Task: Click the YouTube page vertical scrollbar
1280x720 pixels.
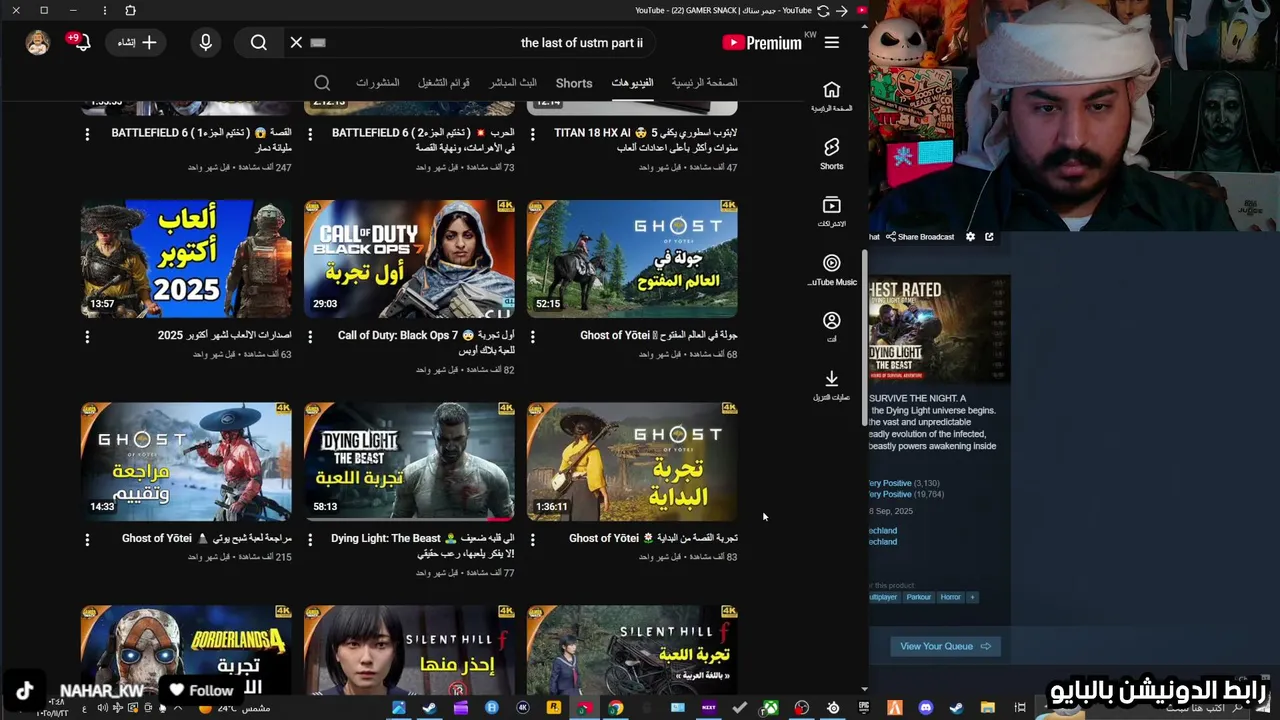Action: click(865, 340)
